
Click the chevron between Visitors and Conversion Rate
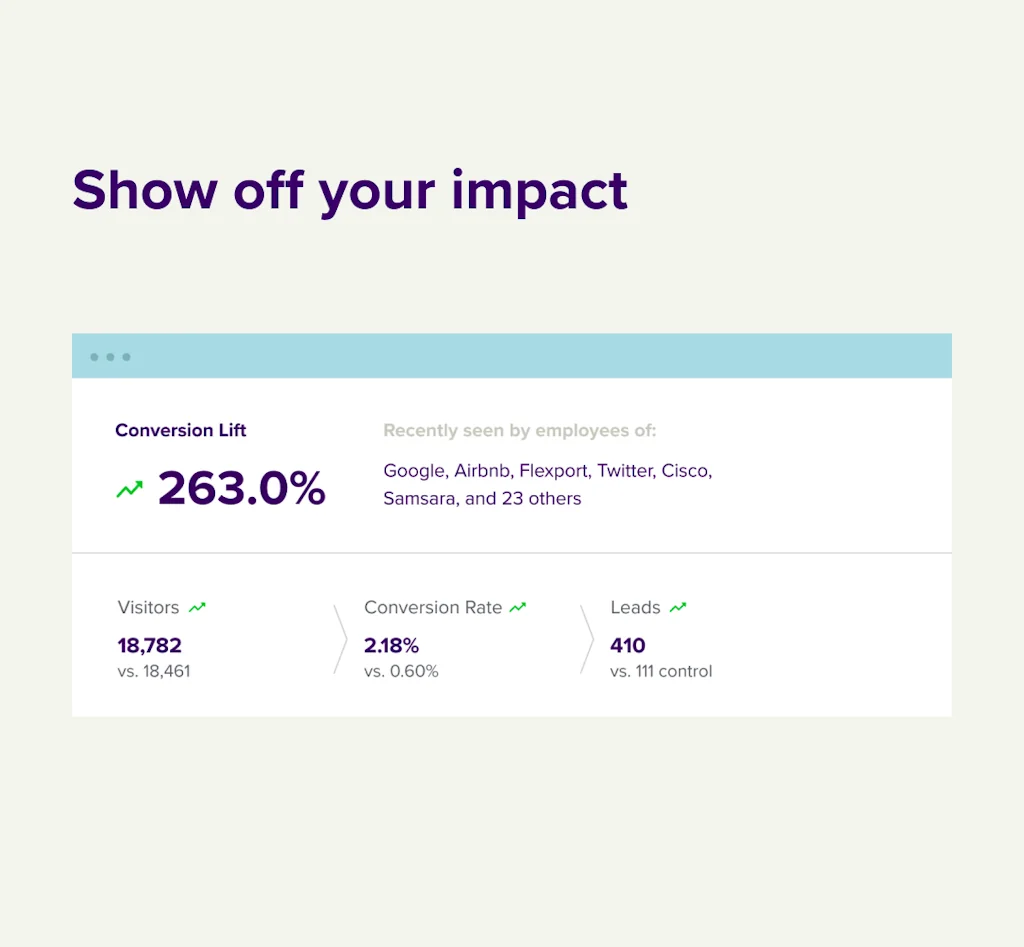[x=340, y=639]
